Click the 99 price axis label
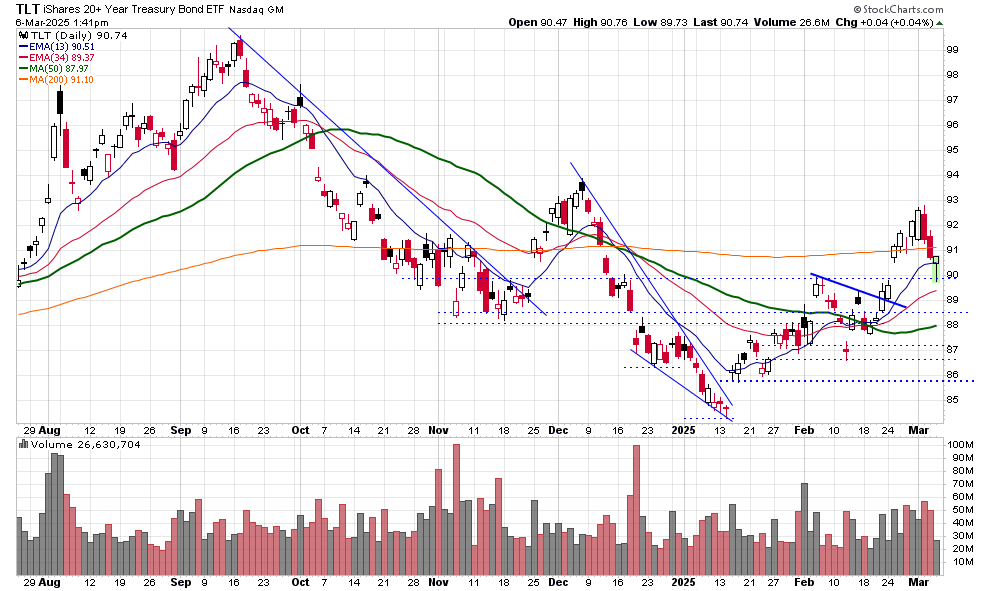This screenshot has height=591, width=990. coord(952,50)
